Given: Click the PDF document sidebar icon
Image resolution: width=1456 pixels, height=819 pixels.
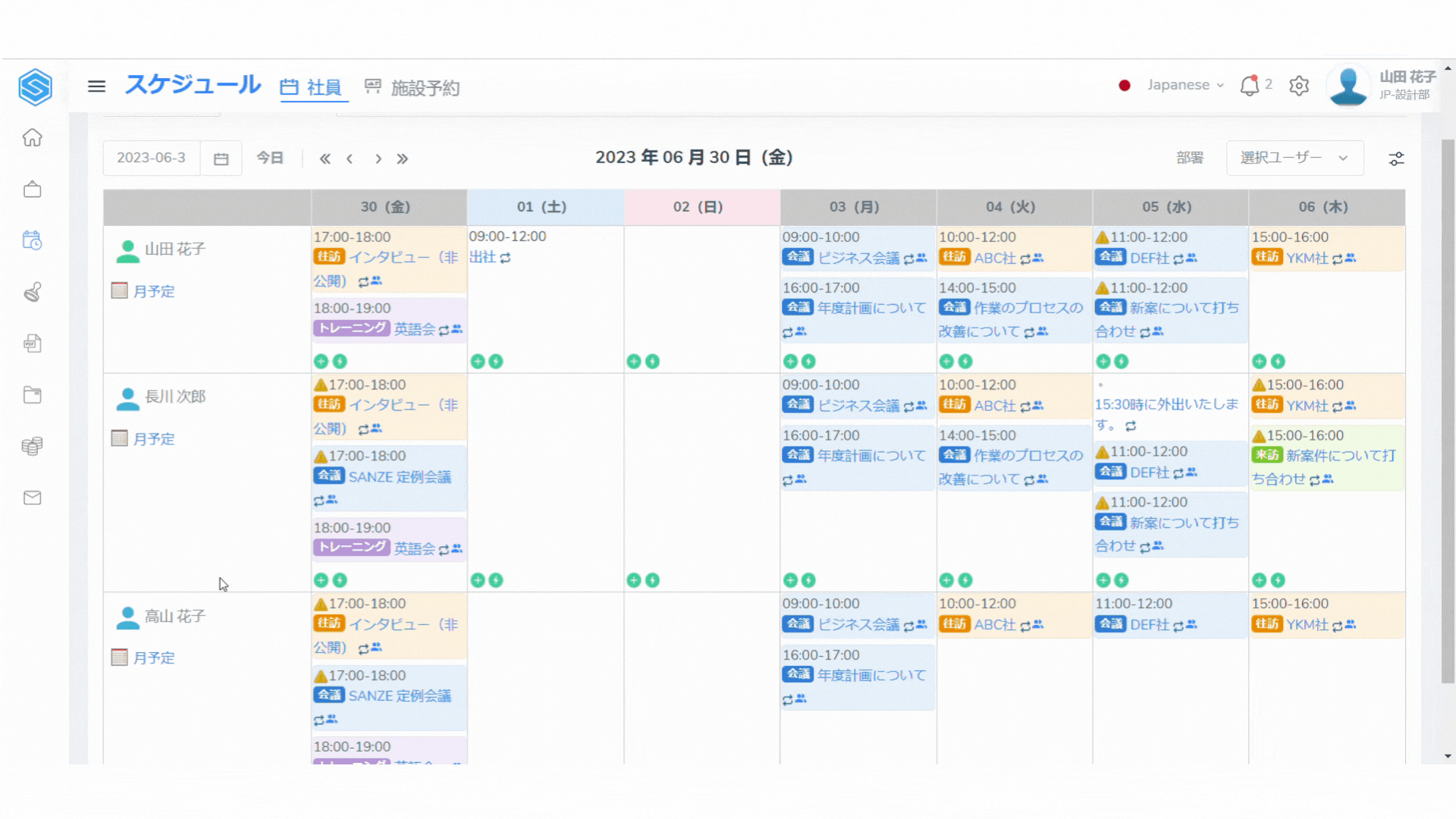Looking at the screenshot, I should click(32, 344).
